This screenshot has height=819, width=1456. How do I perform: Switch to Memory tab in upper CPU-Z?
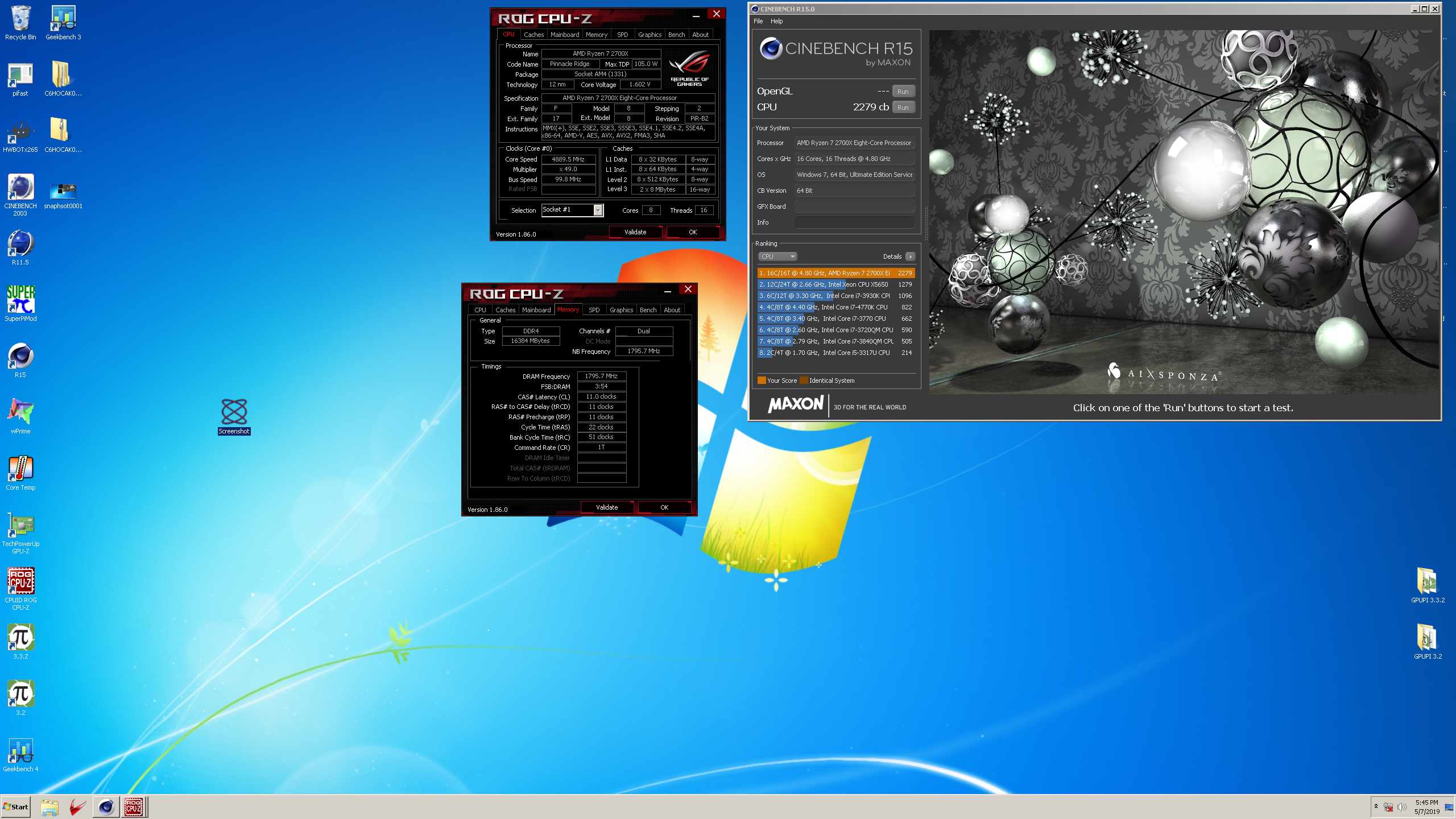coord(597,35)
